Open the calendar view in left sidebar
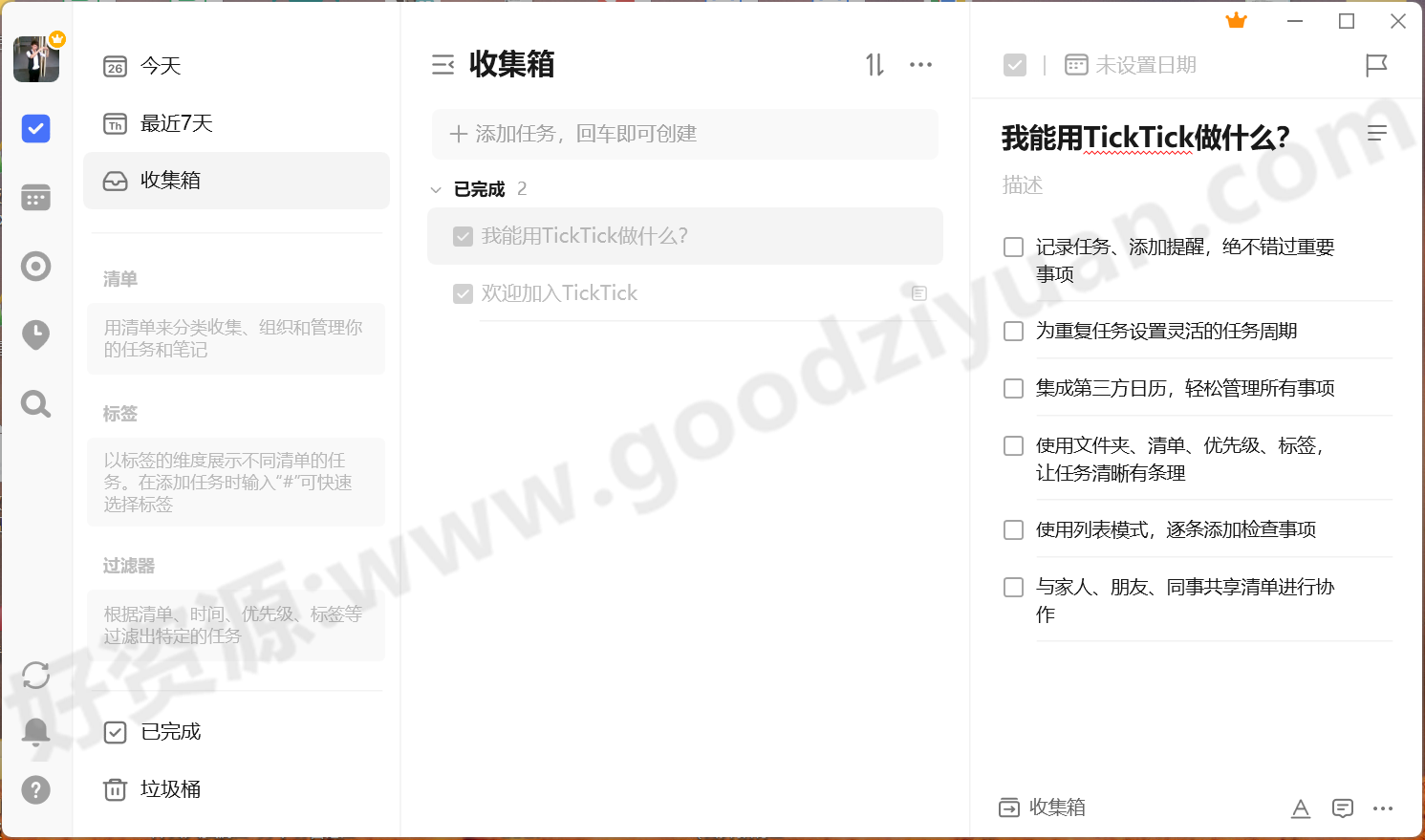Screen dimensions: 1425x840 tap(35, 197)
